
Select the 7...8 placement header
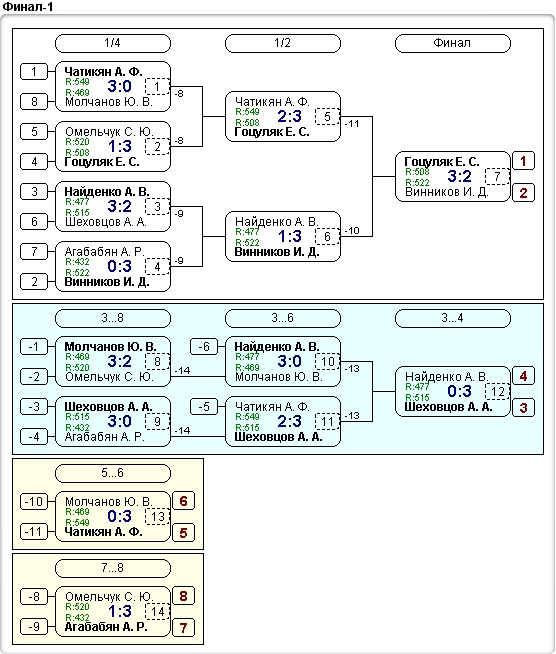113,568
